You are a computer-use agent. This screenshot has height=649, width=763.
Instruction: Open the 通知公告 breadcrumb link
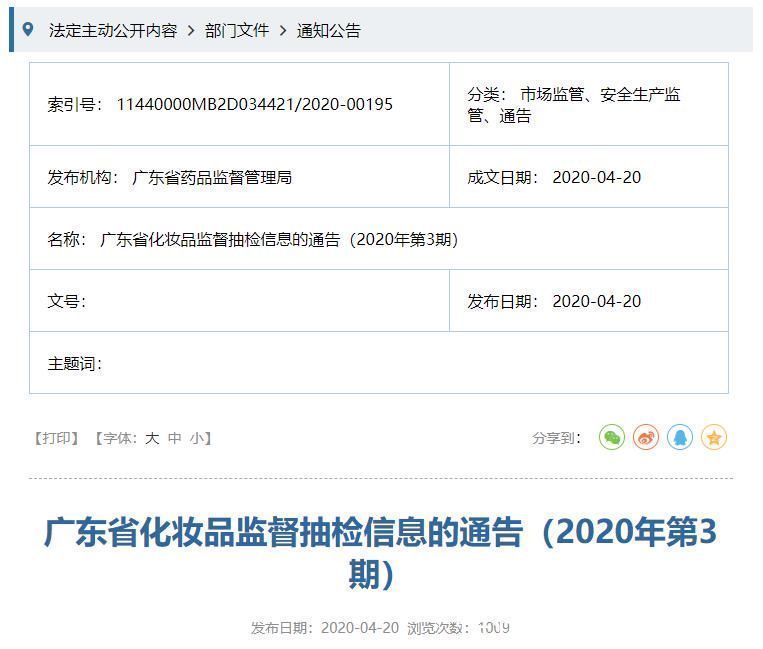point(329,30)
